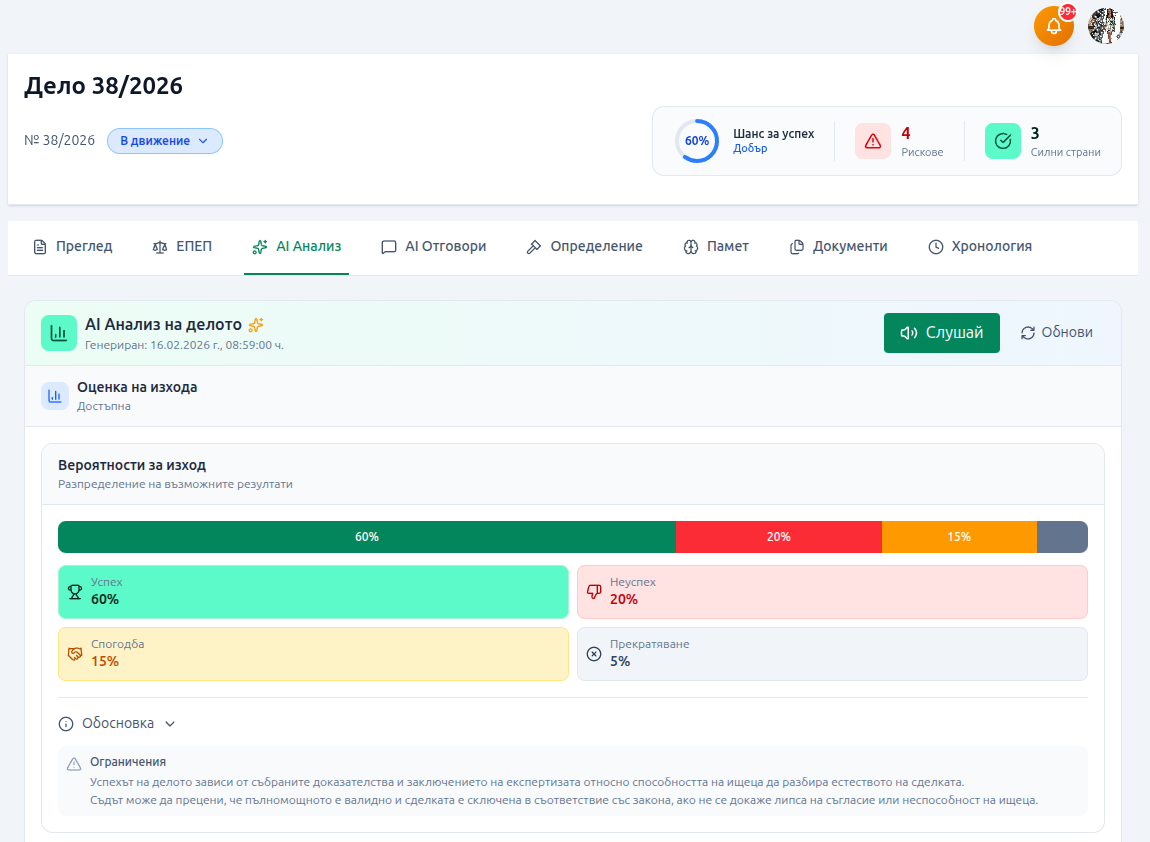Click the circled X icon in Прекратяване card
Screen dimensions: 1150x842
594,654
